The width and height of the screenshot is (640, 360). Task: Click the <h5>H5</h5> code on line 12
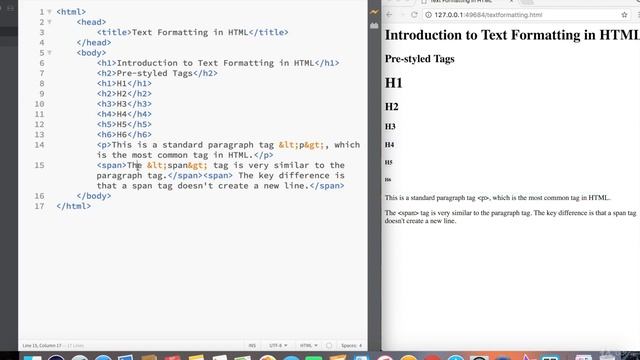point(124,124)
